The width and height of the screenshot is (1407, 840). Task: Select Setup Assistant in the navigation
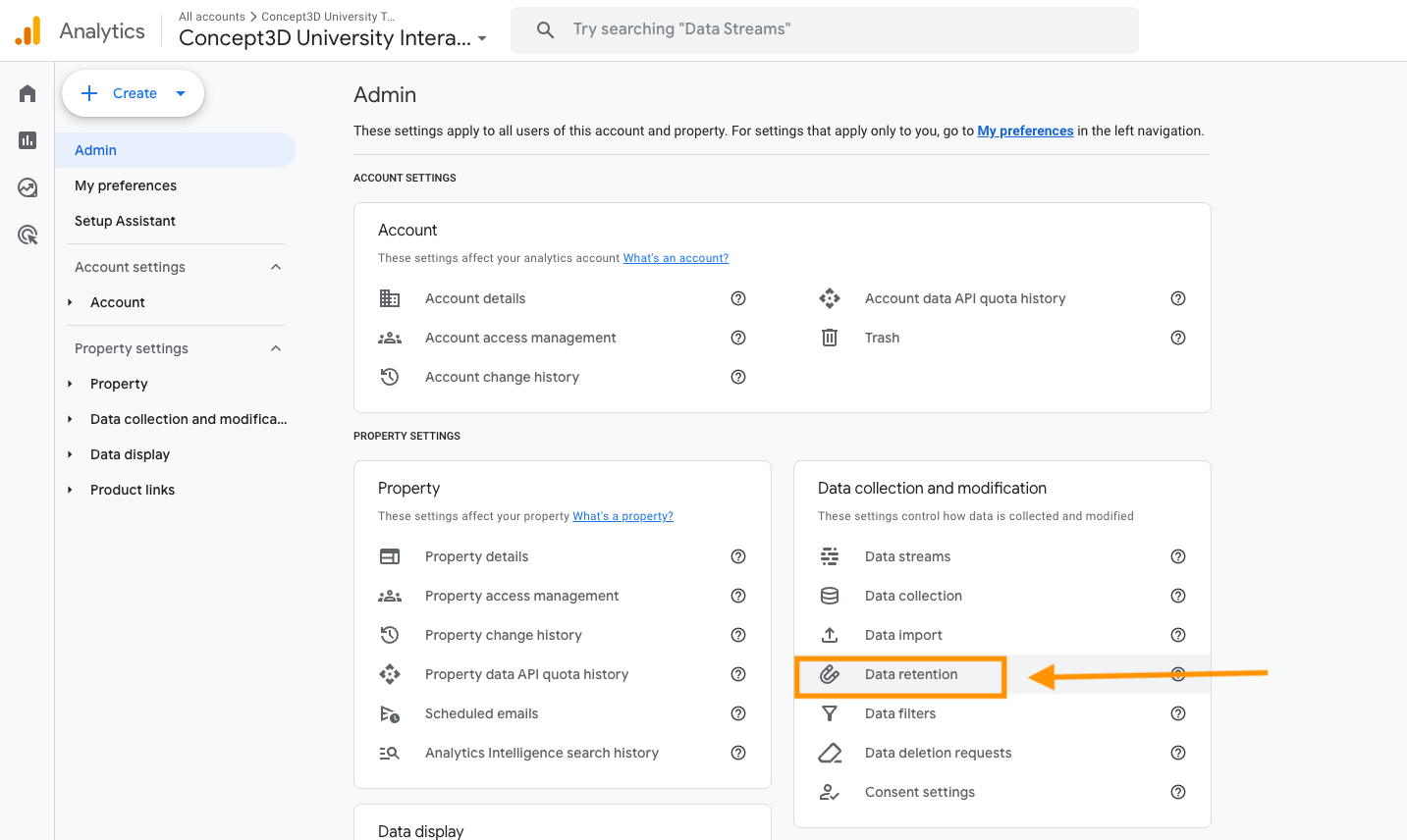point(125,221)
